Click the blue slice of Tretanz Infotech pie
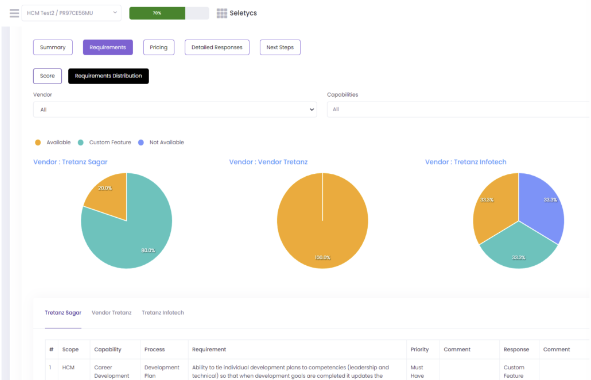Image resolution: width=591 pixels, height=380 pixels. point(541,207)
